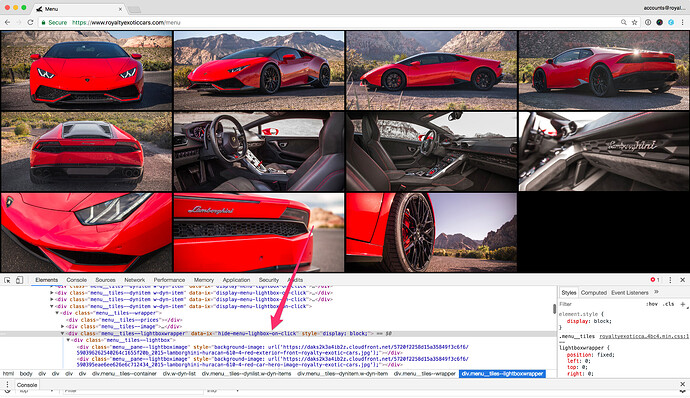This screenshot has width=690, height=398.
Task: Click the browser back arrow
Action: point(7,22)
